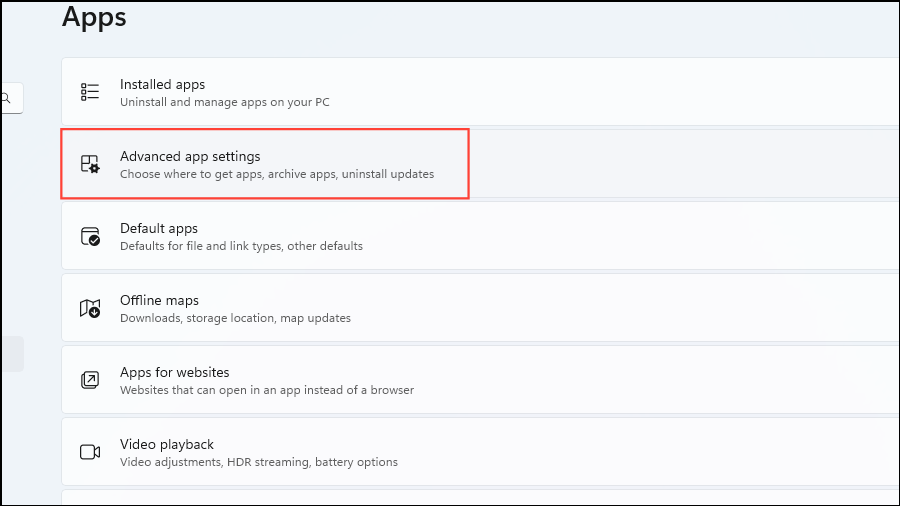The width and height of the screenshot is (900, 506).
Task: Open the Offline maps page
Action: (480, 308)
